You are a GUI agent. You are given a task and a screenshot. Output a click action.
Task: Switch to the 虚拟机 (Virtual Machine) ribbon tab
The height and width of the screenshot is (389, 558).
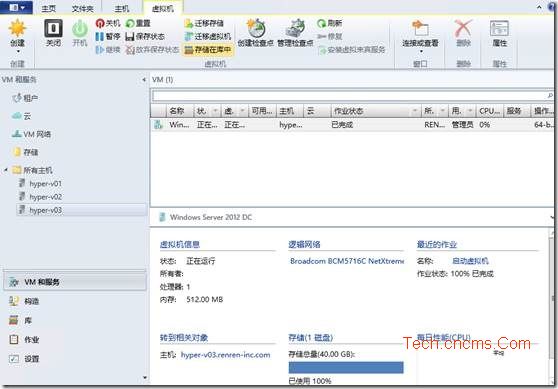163,8
